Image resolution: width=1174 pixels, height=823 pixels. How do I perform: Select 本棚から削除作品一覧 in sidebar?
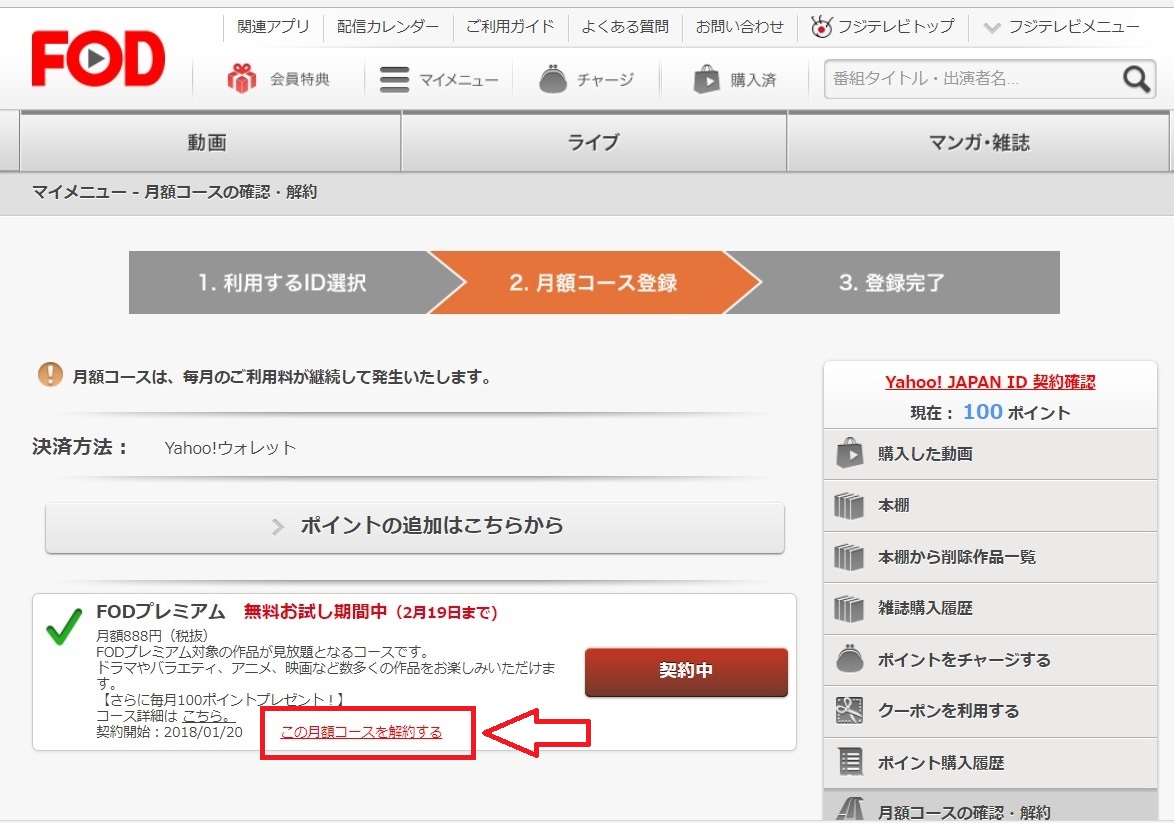(991, 557)
